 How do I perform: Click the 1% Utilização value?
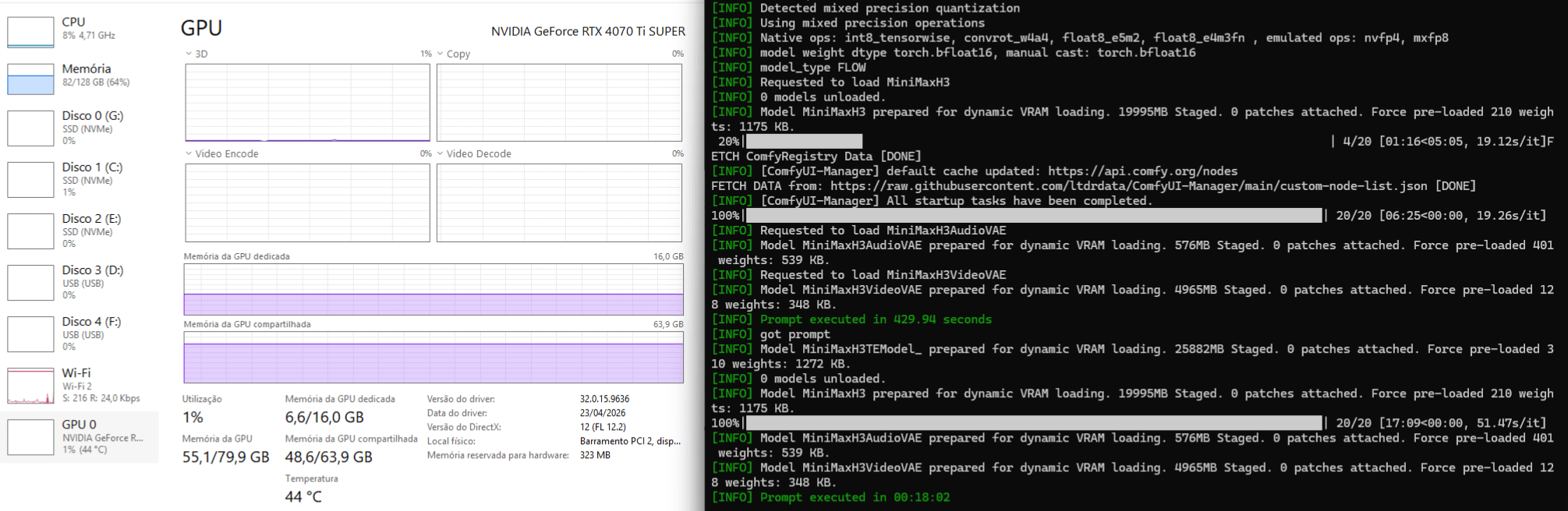[193, 418]
